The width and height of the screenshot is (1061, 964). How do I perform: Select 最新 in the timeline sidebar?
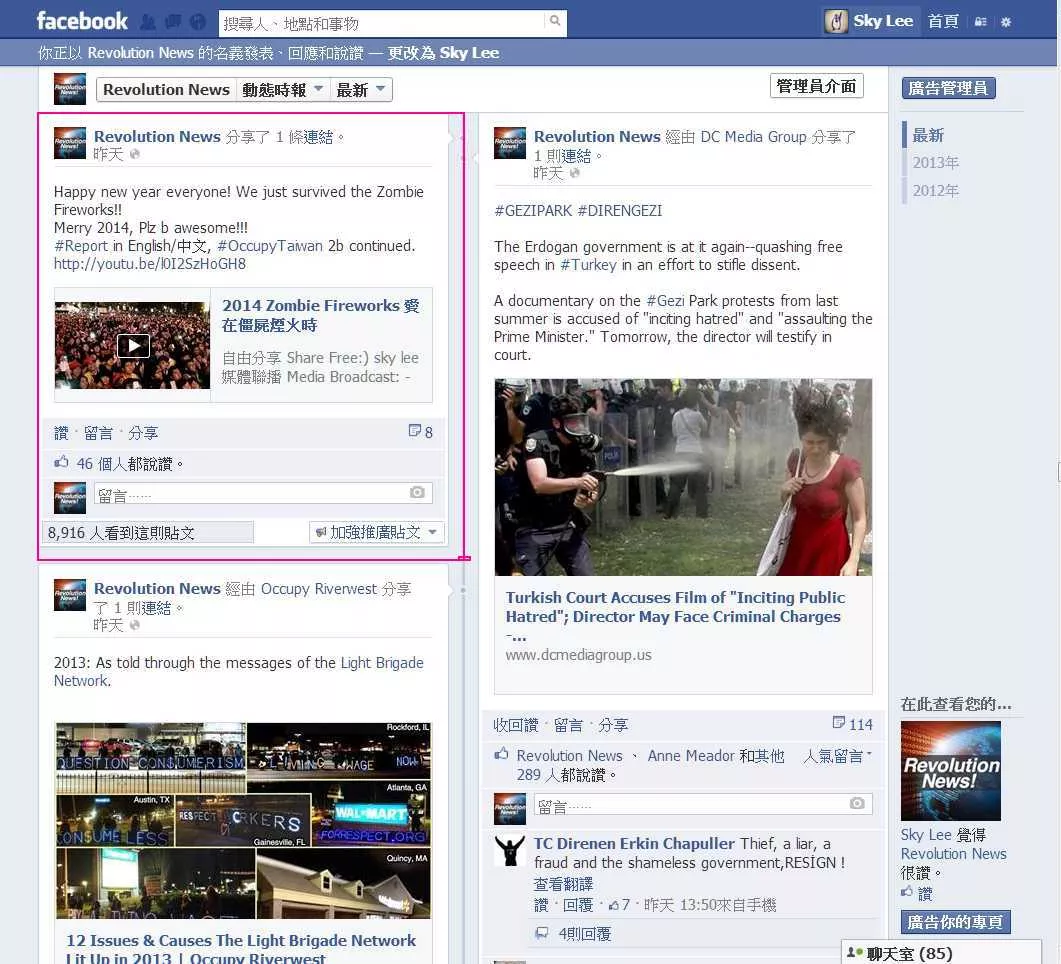[x=928, y=135]
